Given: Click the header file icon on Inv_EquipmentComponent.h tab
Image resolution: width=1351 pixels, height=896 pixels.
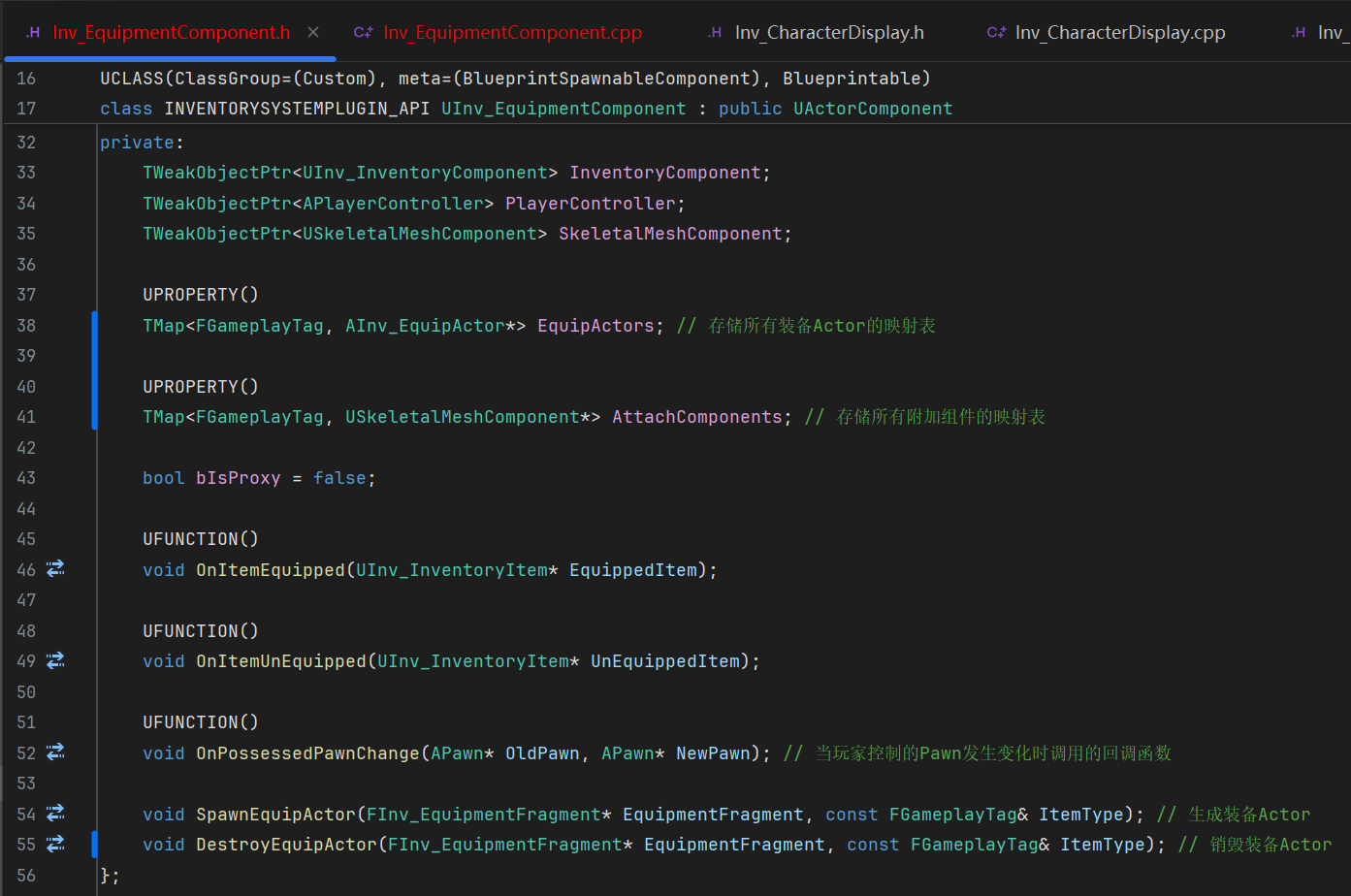Looking at the screenshot, I should click(34, 32).
